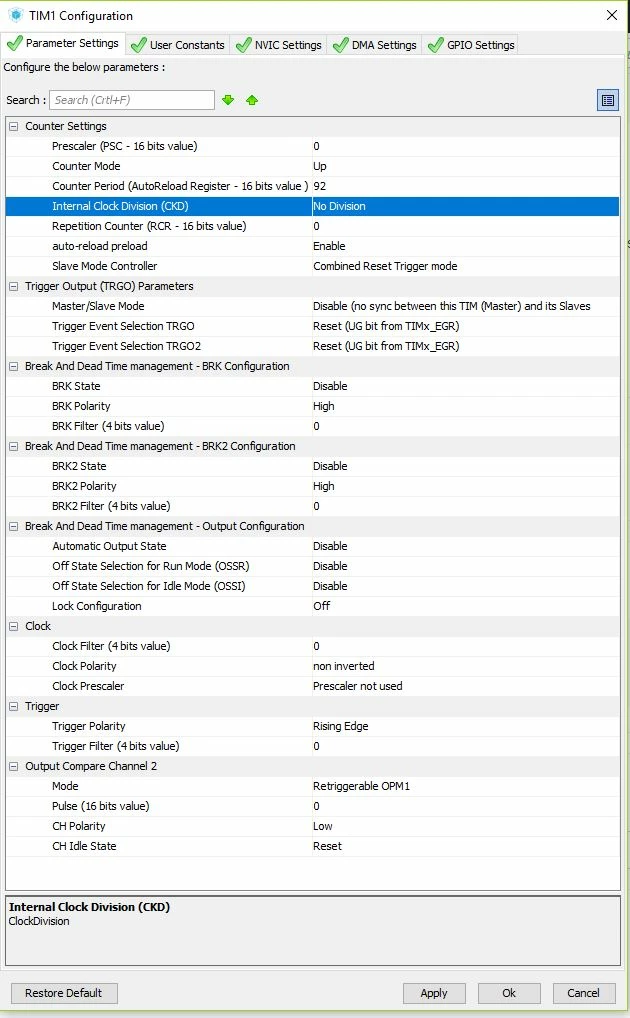630x1018 pixels.
Task: Click into the Search field
Action: click(x=132, y=100)
